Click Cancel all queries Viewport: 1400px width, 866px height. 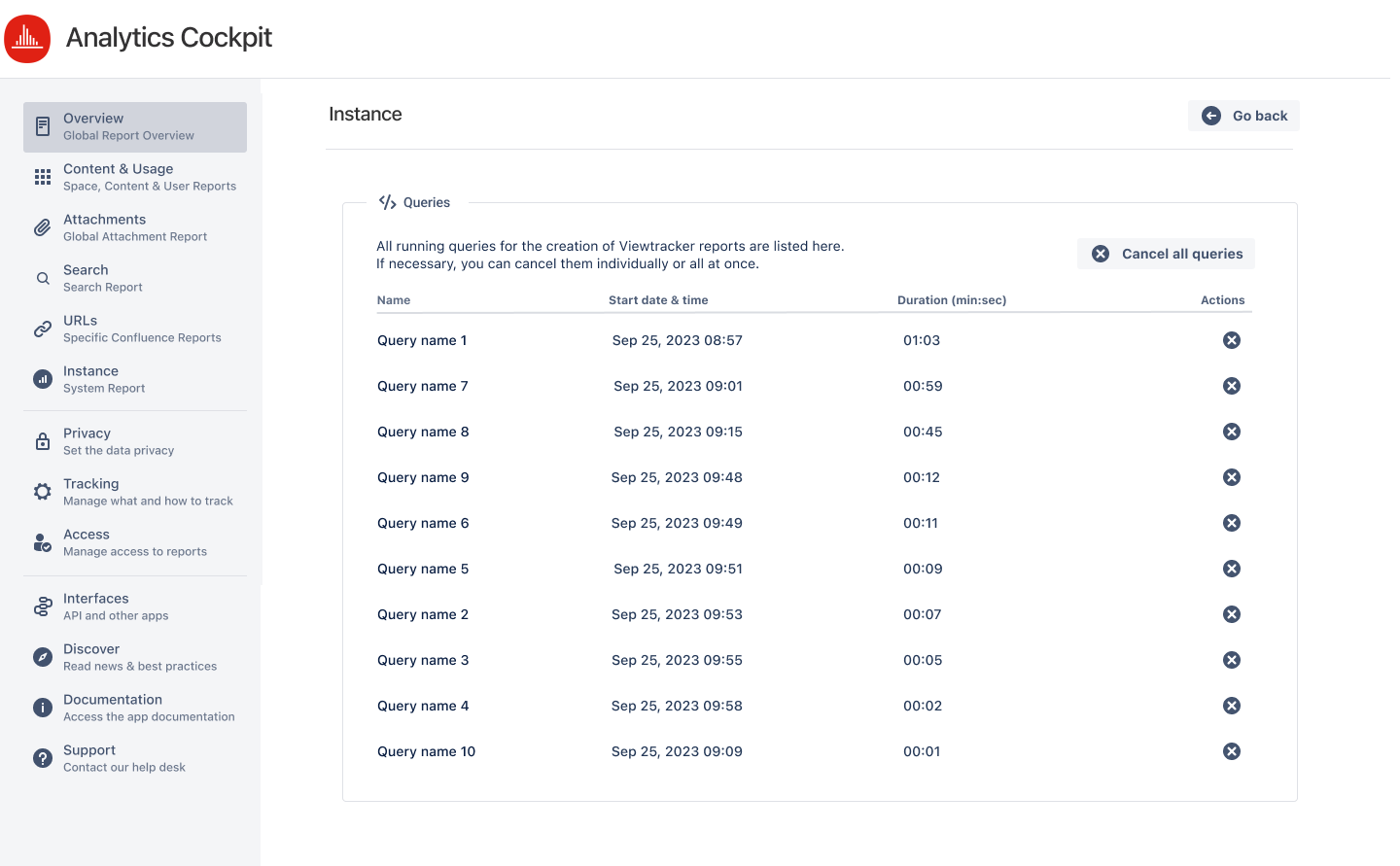(x=1166, y=253)
